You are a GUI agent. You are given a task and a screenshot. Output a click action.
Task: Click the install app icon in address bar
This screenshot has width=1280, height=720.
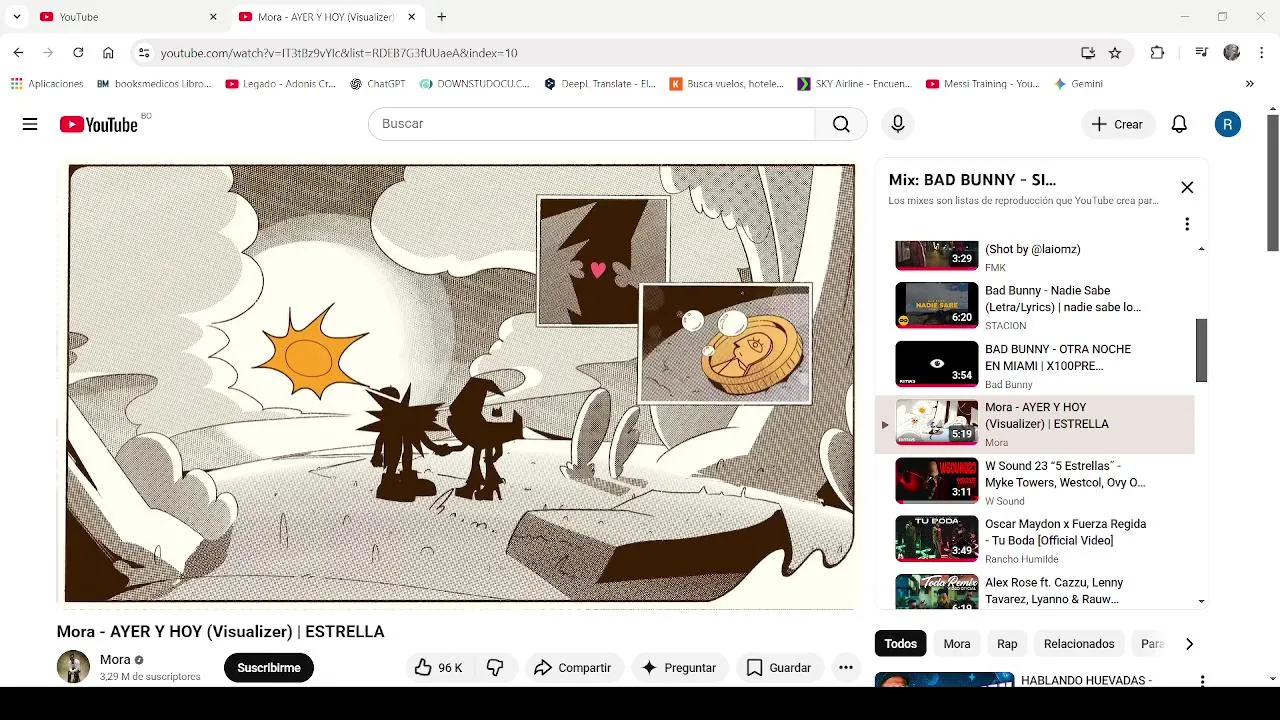pos(1088,53)
